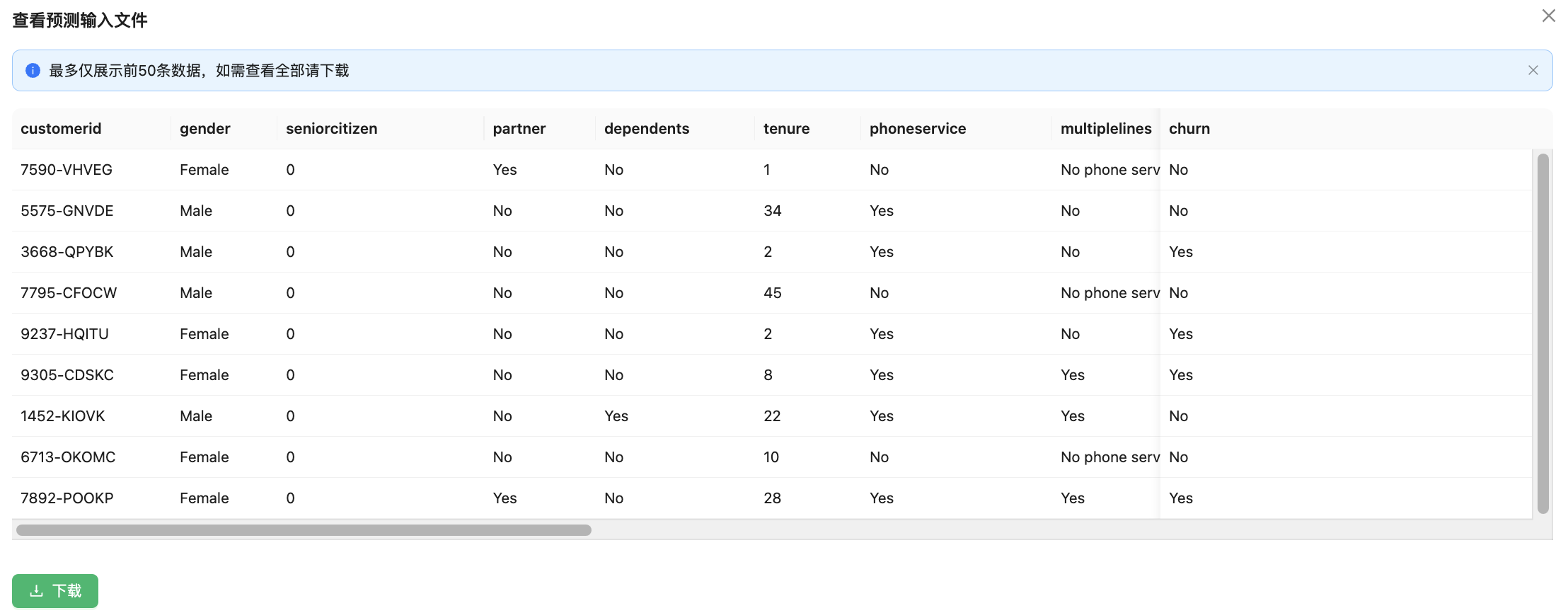The width and height of the screenshot is (1568, 613).
Task: Close the prediction input file dialog
Action: pos(1548,16)
